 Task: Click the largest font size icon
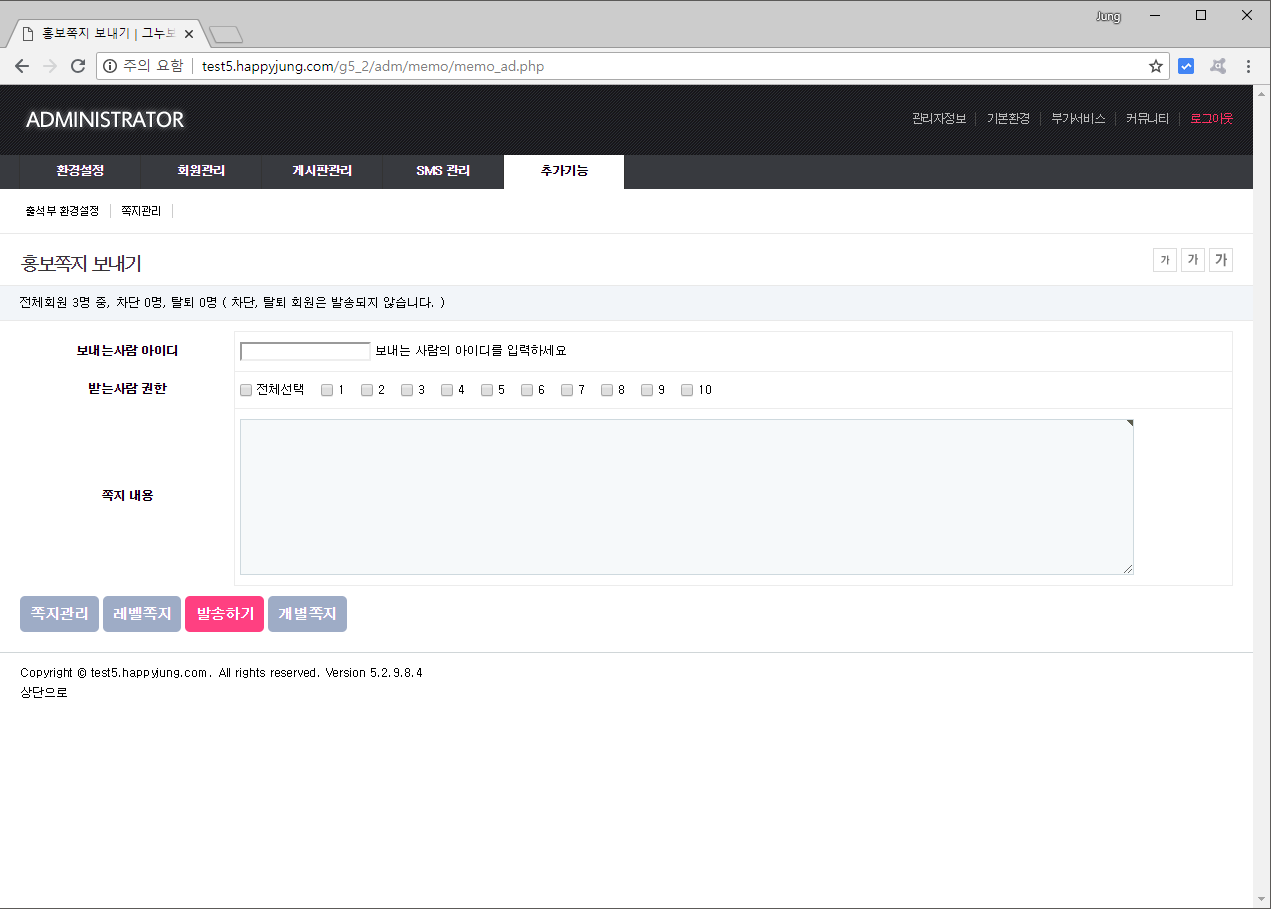tap(1220, 260)
